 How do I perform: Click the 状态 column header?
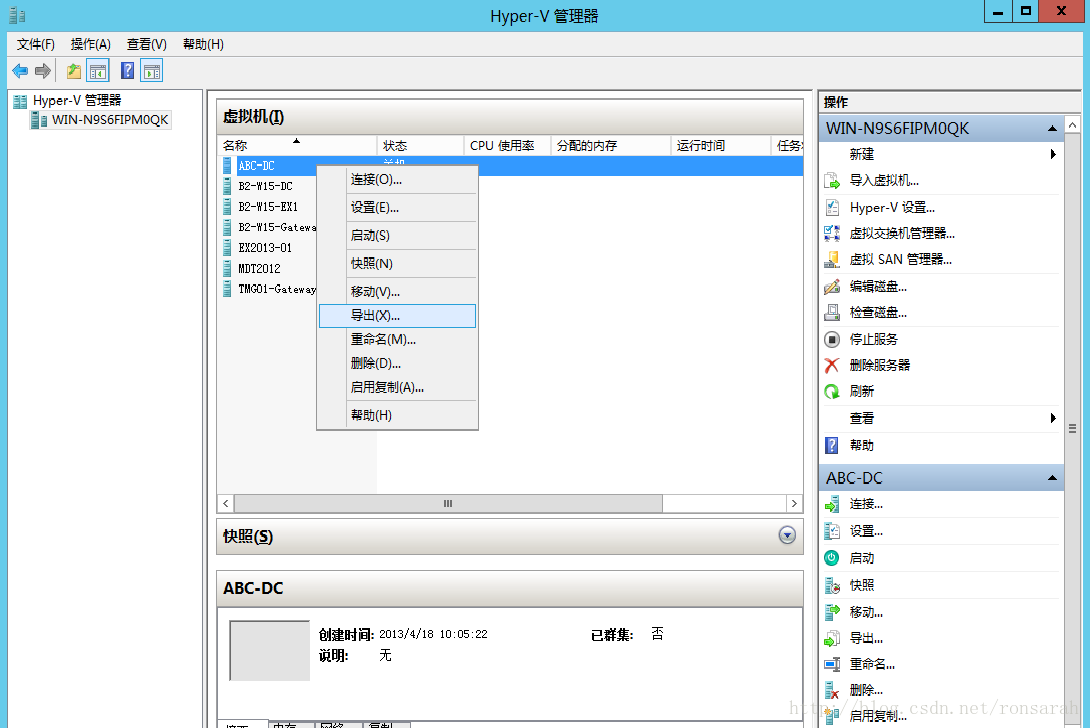point(421,145)
